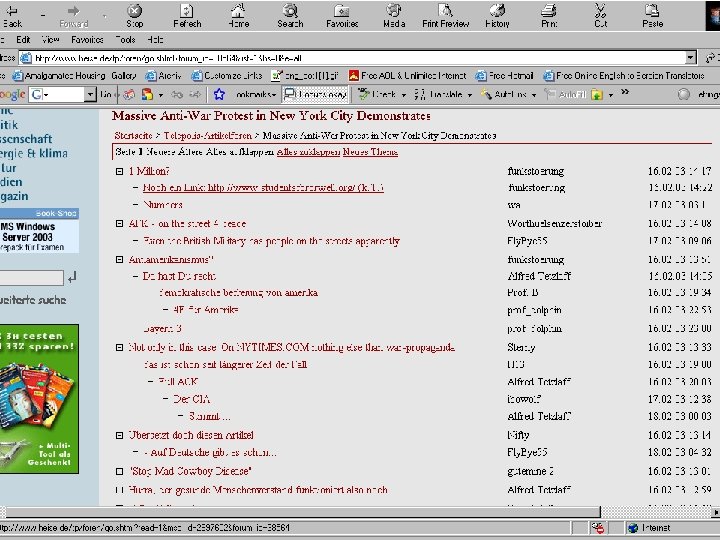Open the Edit menu

tap(23, 40)
